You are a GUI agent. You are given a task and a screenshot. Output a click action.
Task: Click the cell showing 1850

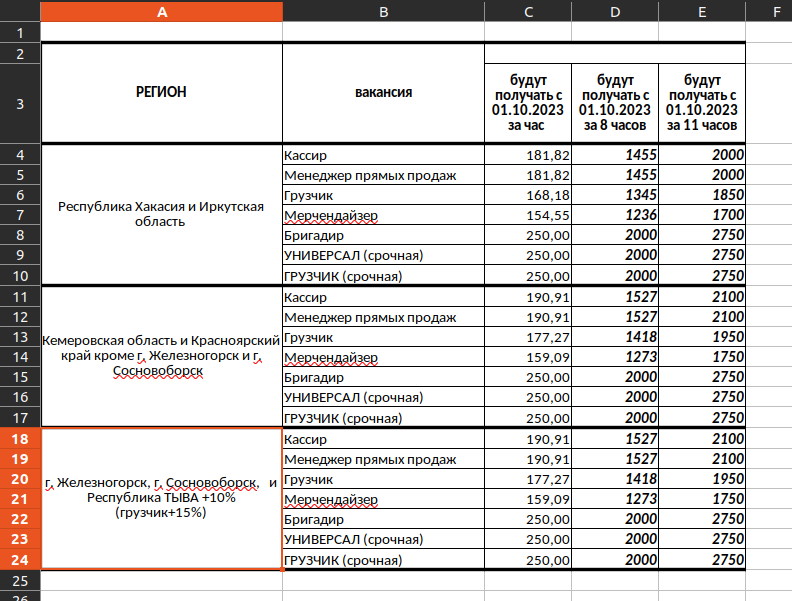702,195
